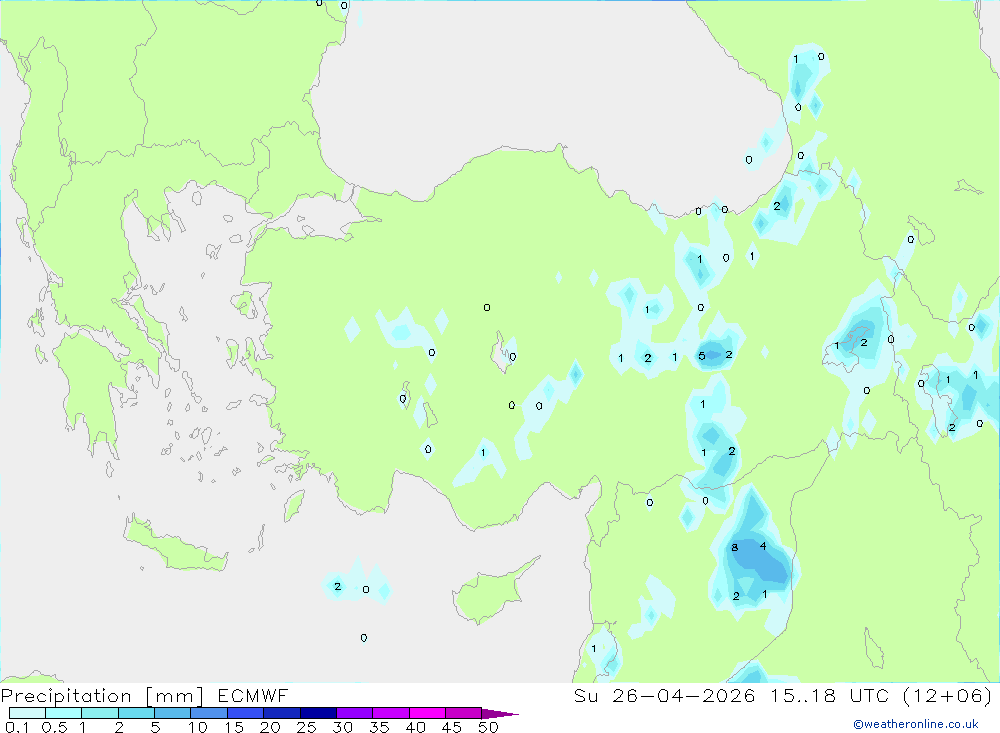The height and width of the screenshot is (733, 1000).
Task: Click the '15..18 UTC' time range
Action: (830, 695)
